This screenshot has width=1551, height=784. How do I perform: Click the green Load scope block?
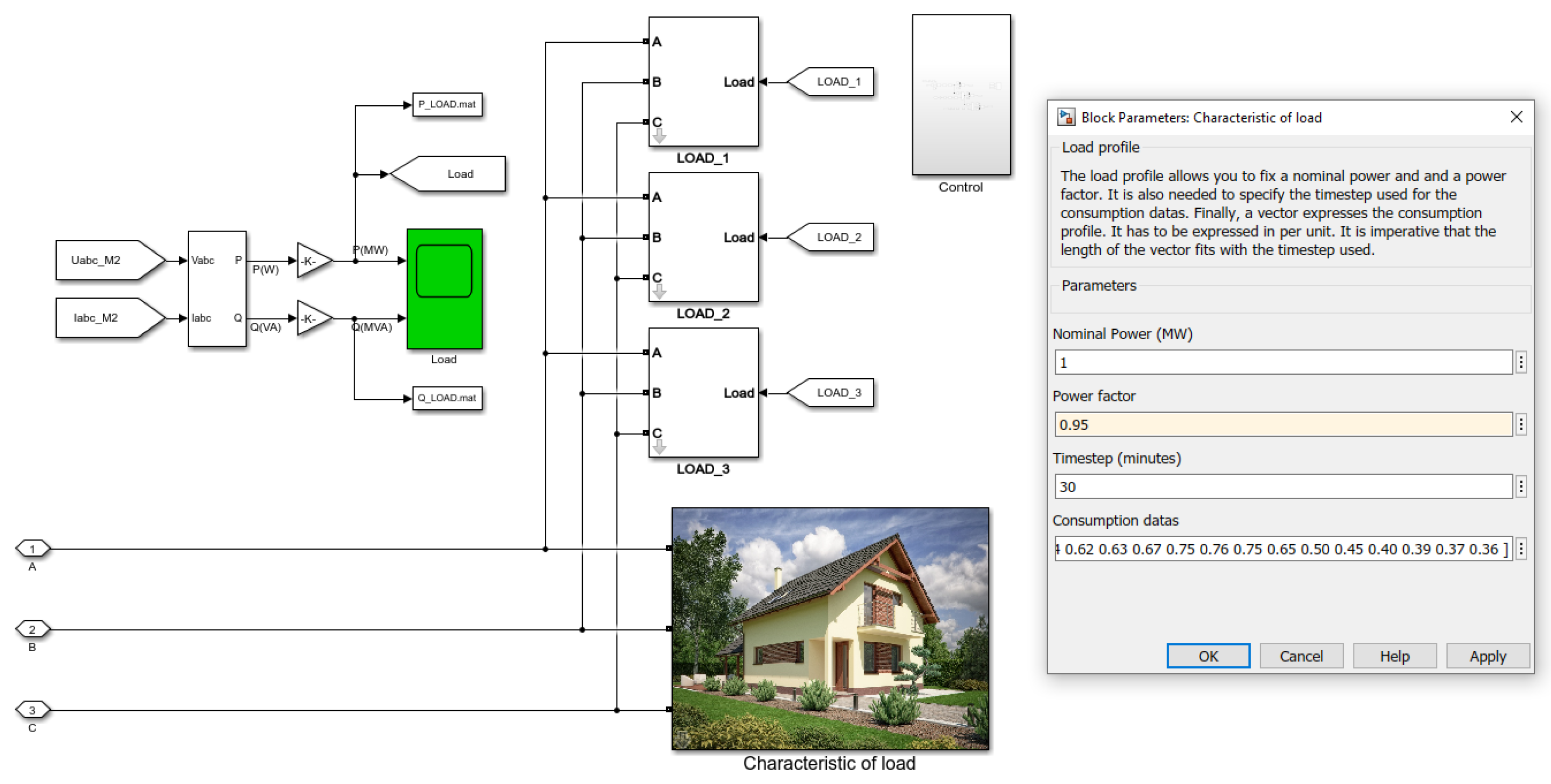coord(445,289)
